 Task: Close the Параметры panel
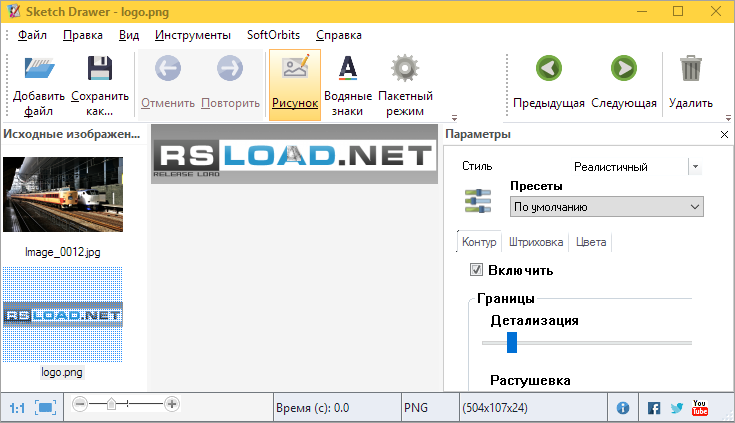pyautogui.click(x=724, y=135)
